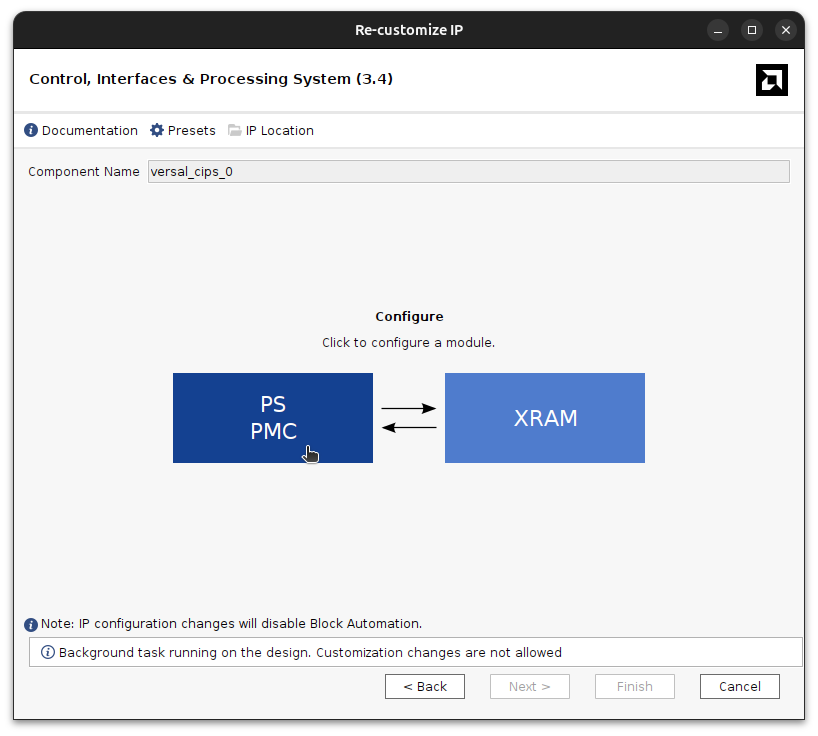The height and width of the screenshot is (736, 818).
Task: Click the disabled Next button
Action: click(x=529, y=686)
